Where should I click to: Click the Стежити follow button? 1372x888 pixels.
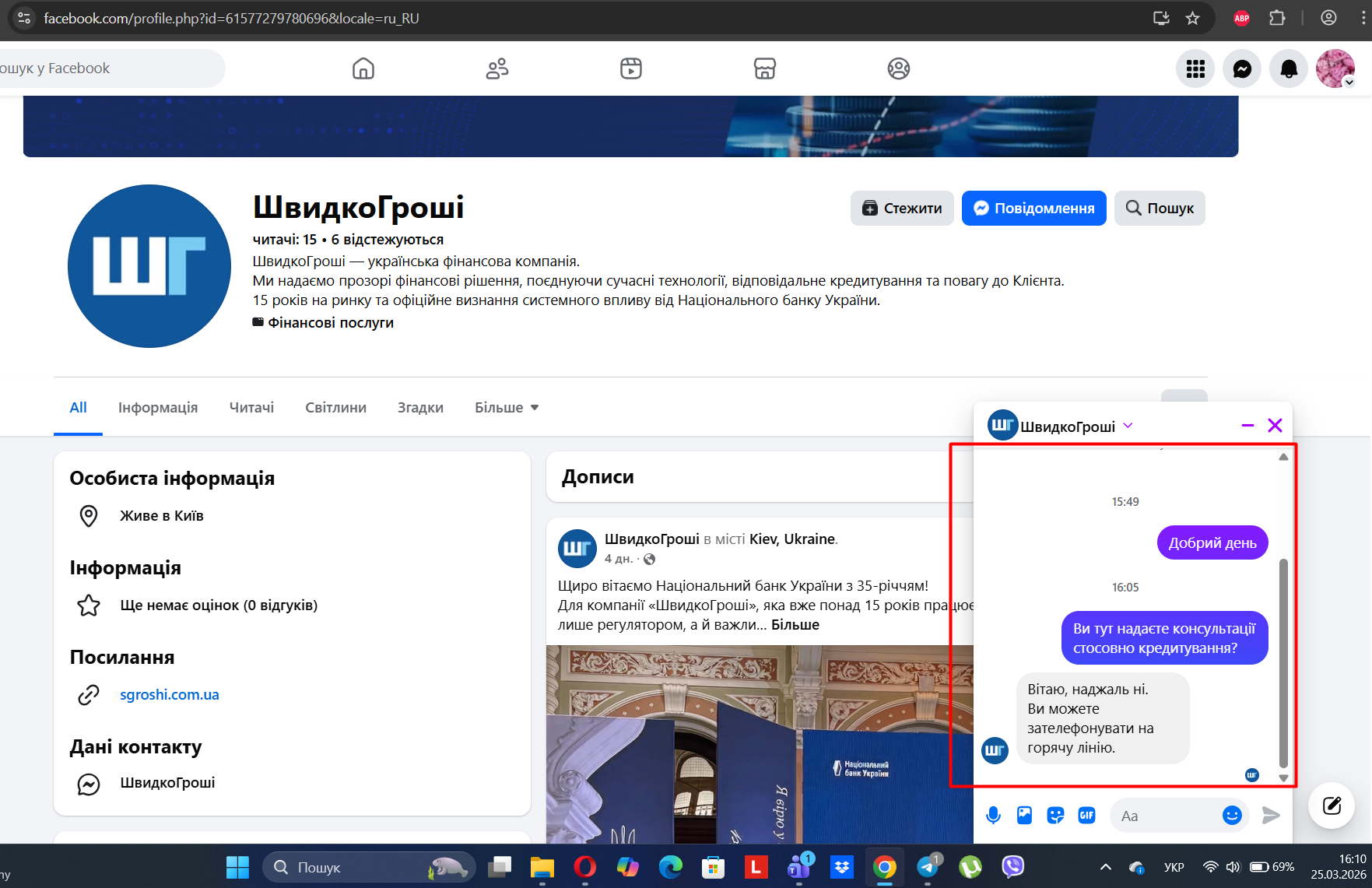(x=902, y=208)
